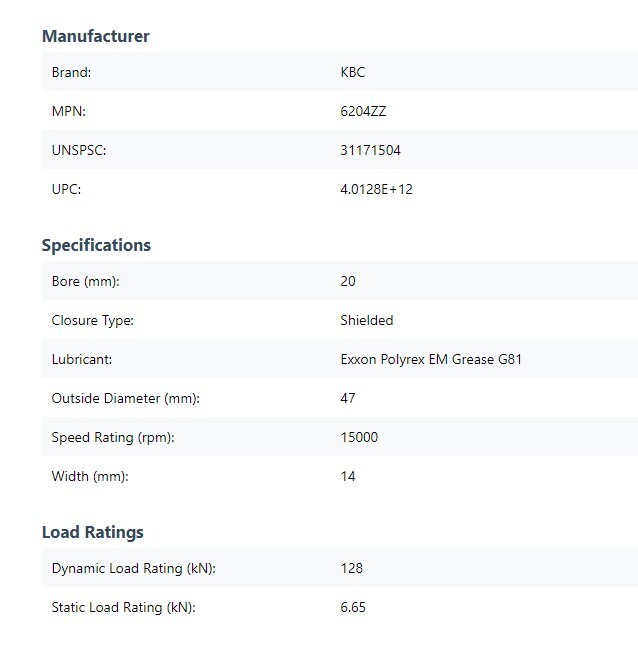Click the Dynamic Load Rating (kN) label

click(134, 568)
